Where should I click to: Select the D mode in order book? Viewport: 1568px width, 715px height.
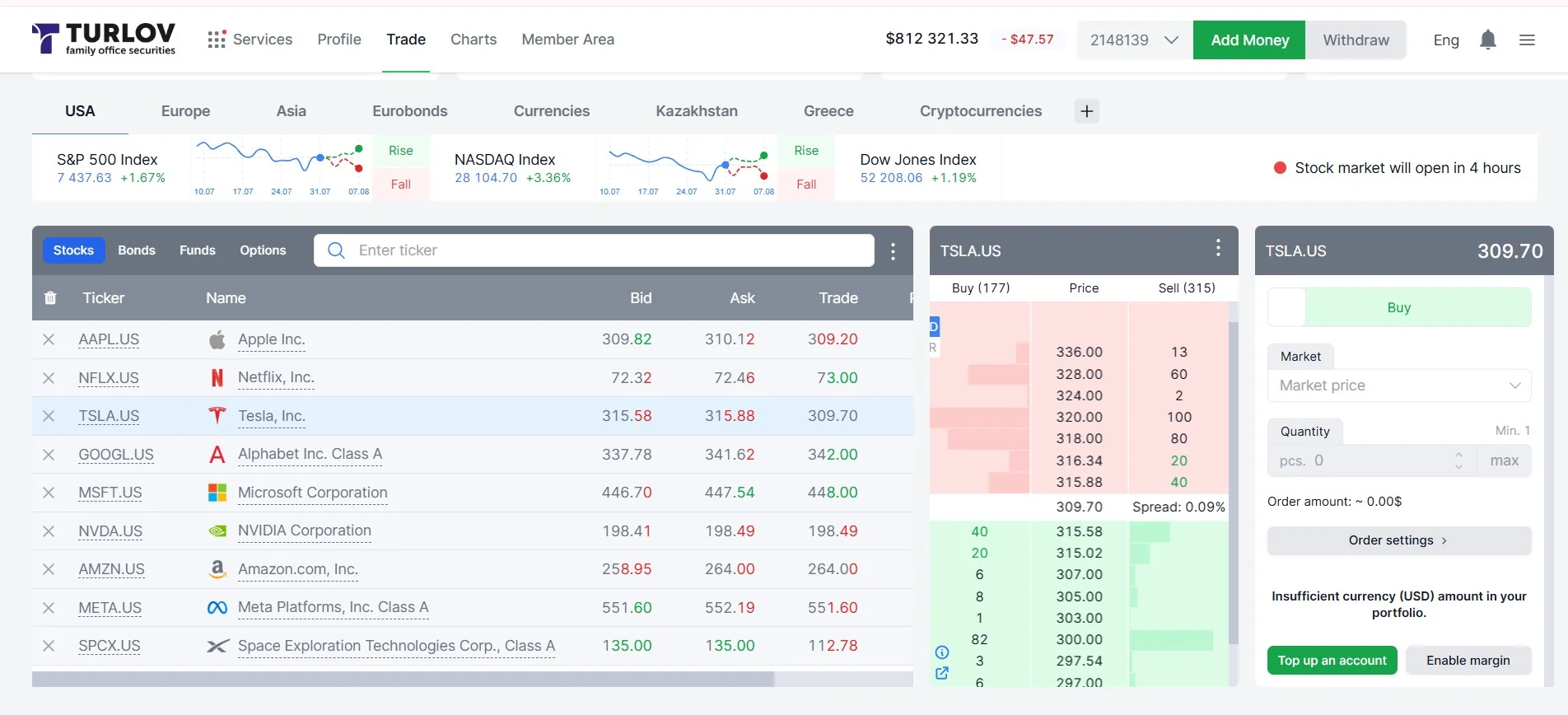pyautogui.click(x=934, y=327)
